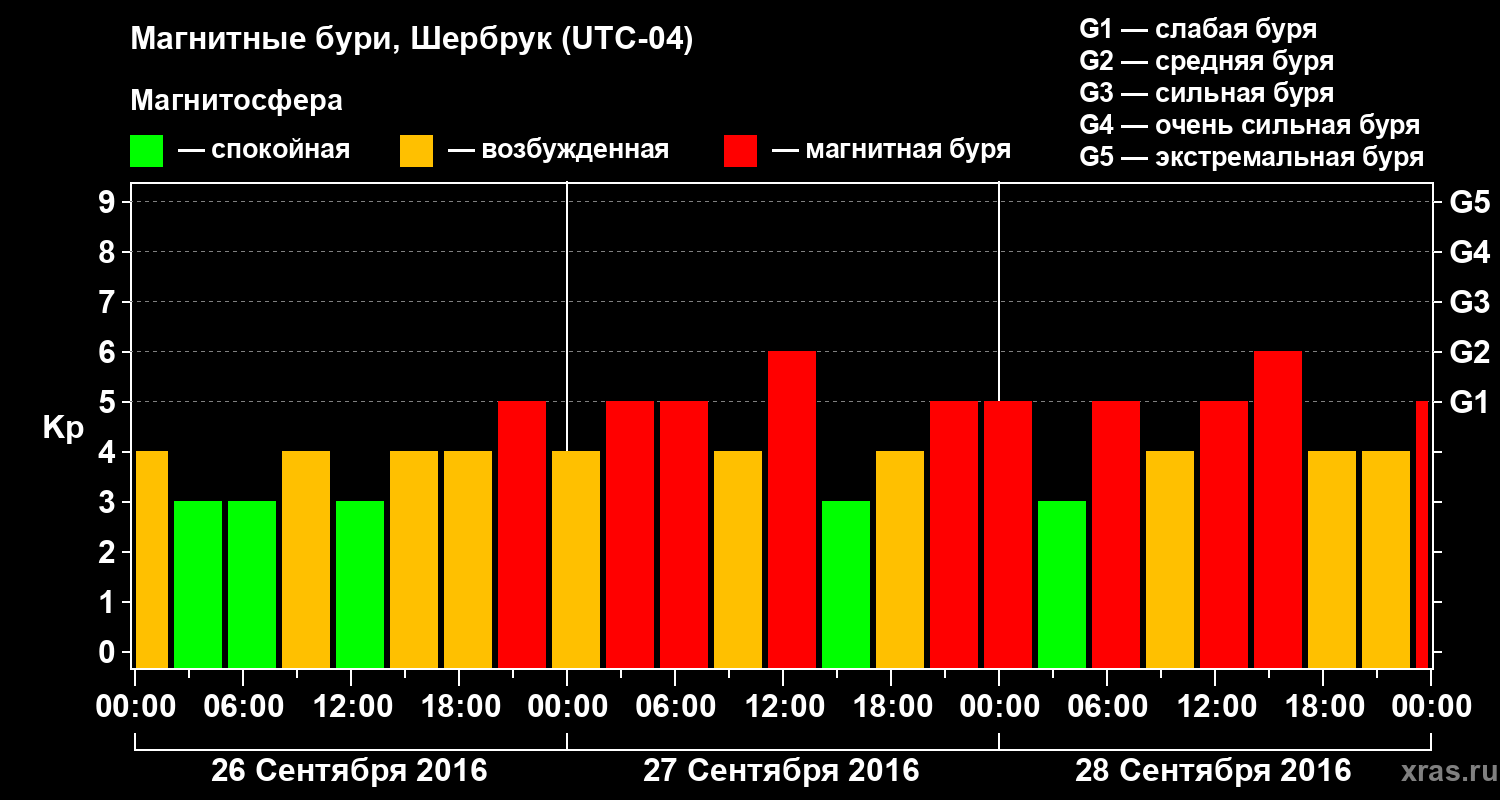Select the red Kp 5 bar on 26 September

(522, 535)
